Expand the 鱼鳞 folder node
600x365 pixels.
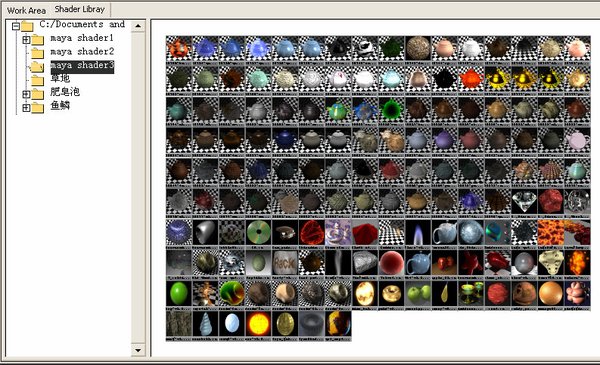(x=26, y=108)
